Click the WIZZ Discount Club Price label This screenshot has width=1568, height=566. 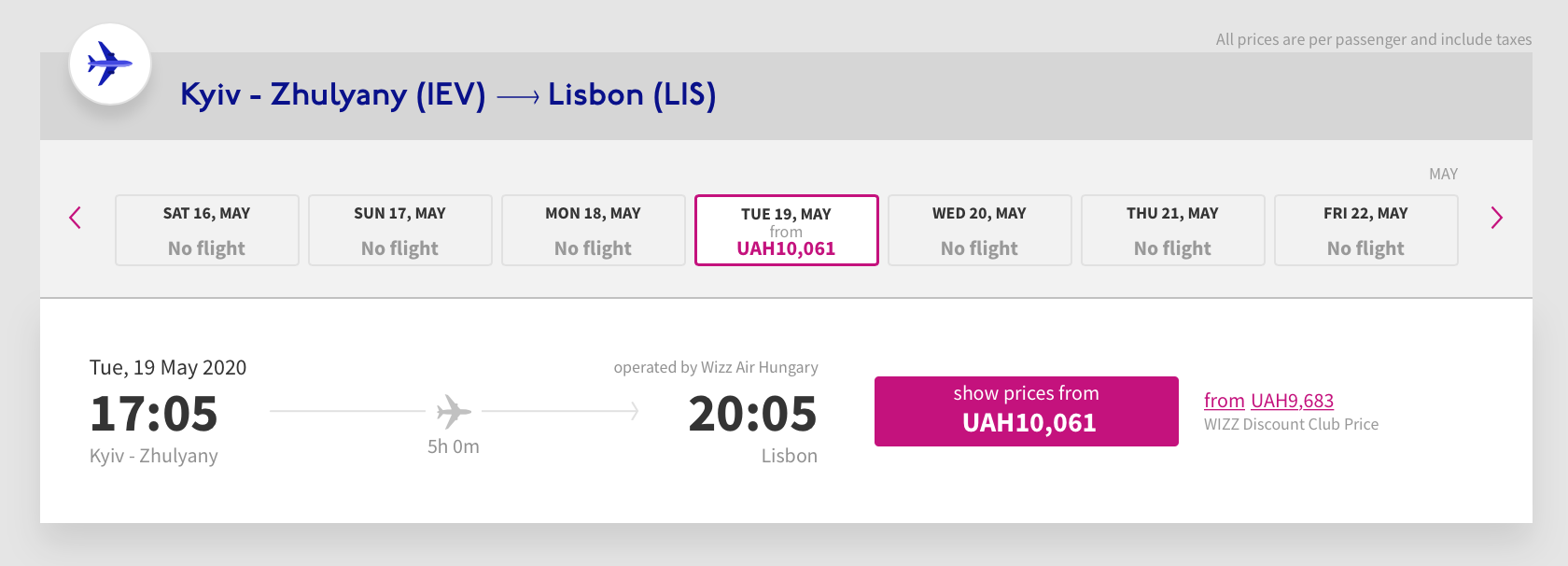pyautogui.click(x=1291, y=424)
